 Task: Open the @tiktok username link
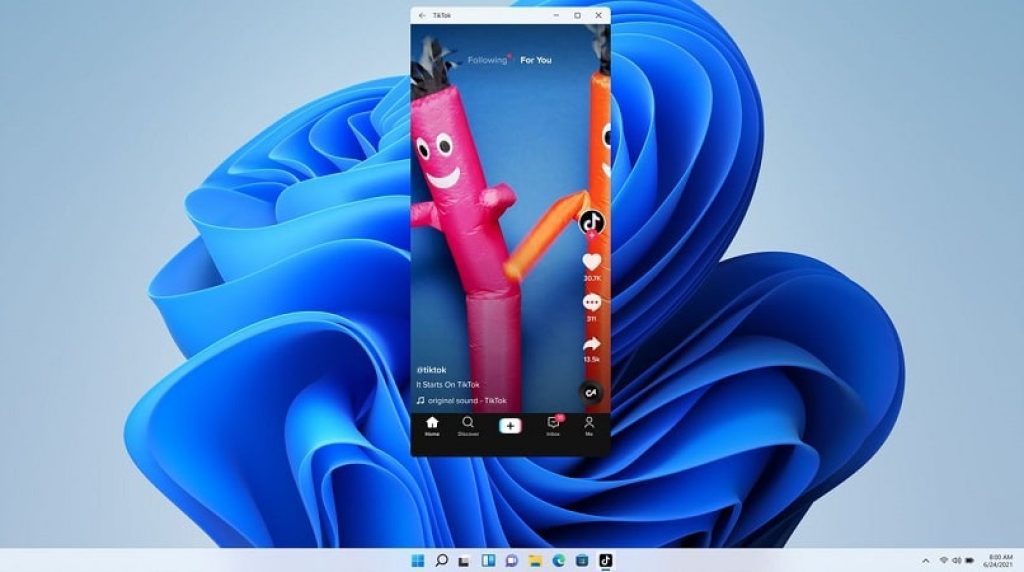432,370
